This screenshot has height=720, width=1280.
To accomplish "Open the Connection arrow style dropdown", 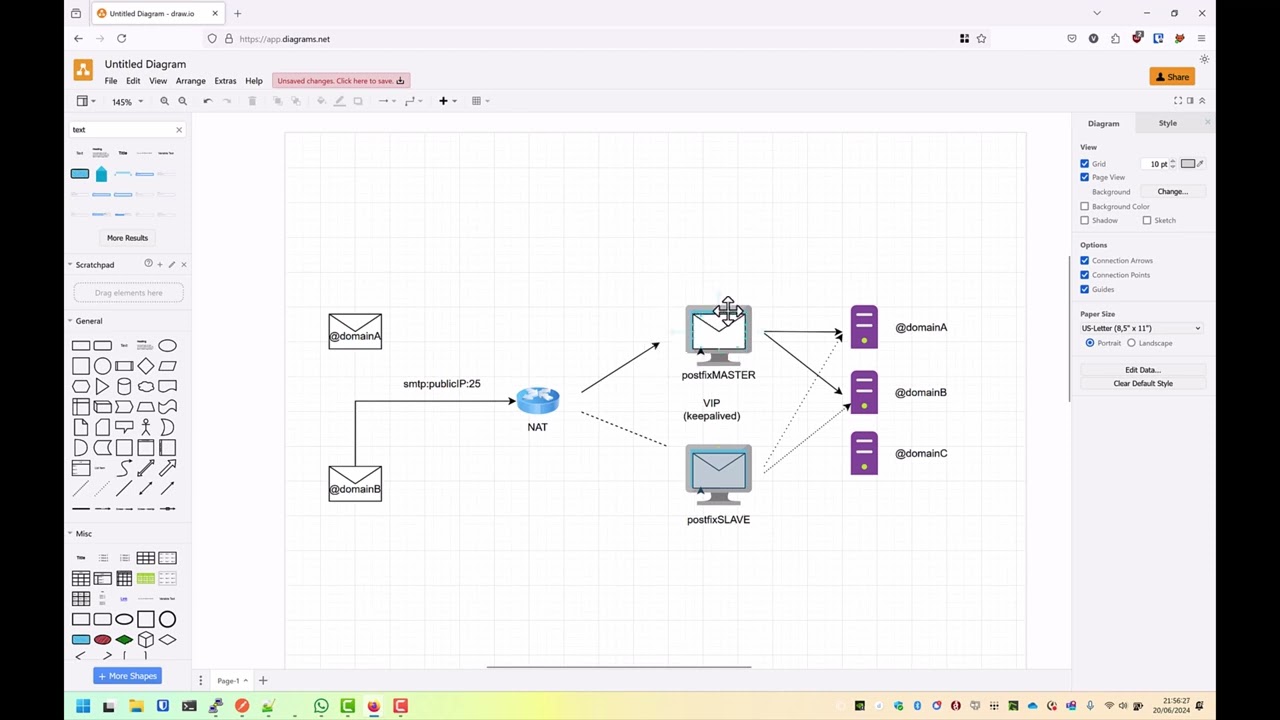I will (385, 101).
